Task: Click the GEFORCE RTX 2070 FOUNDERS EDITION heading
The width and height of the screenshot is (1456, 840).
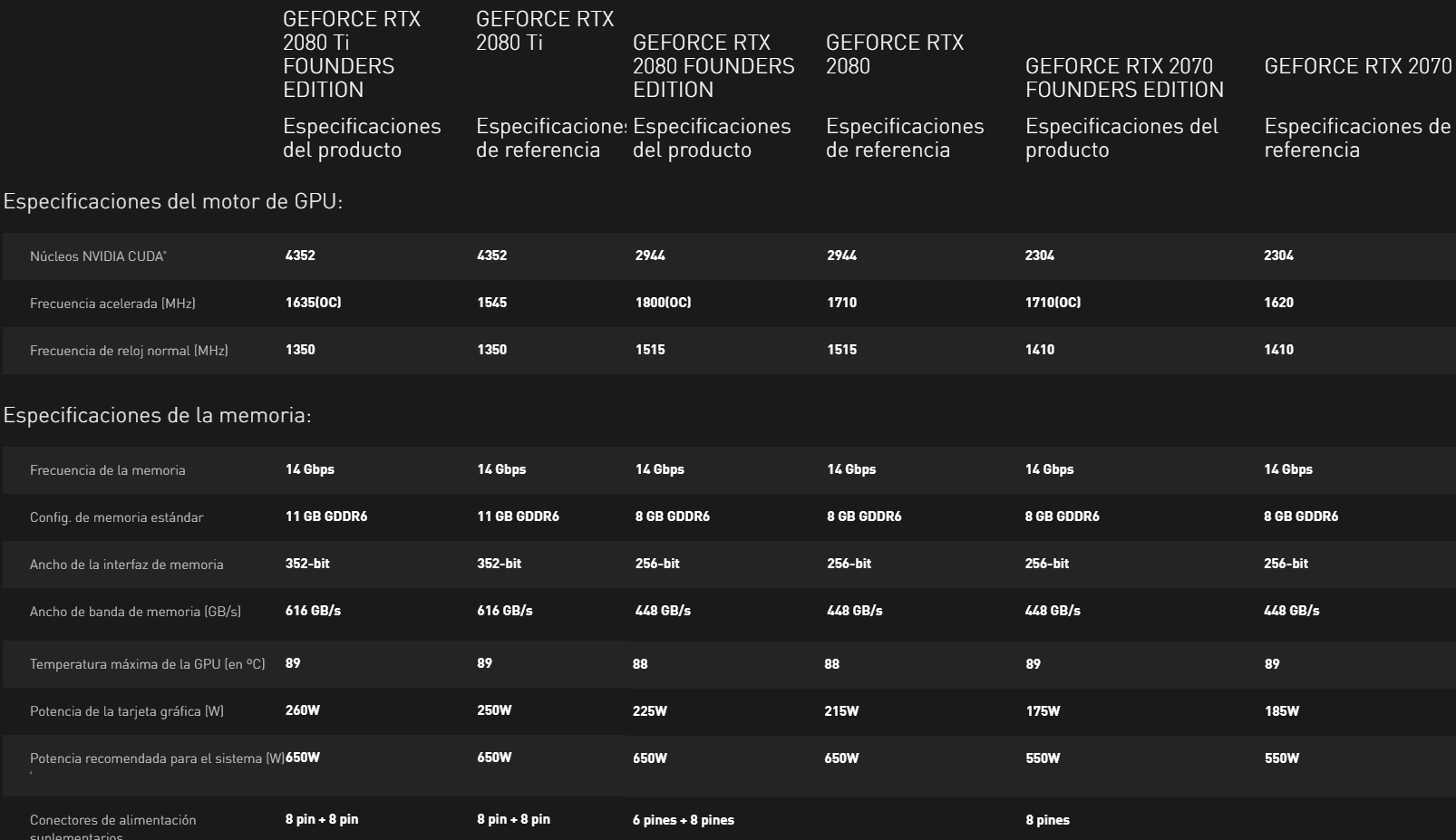Action: coord(1124,78)
